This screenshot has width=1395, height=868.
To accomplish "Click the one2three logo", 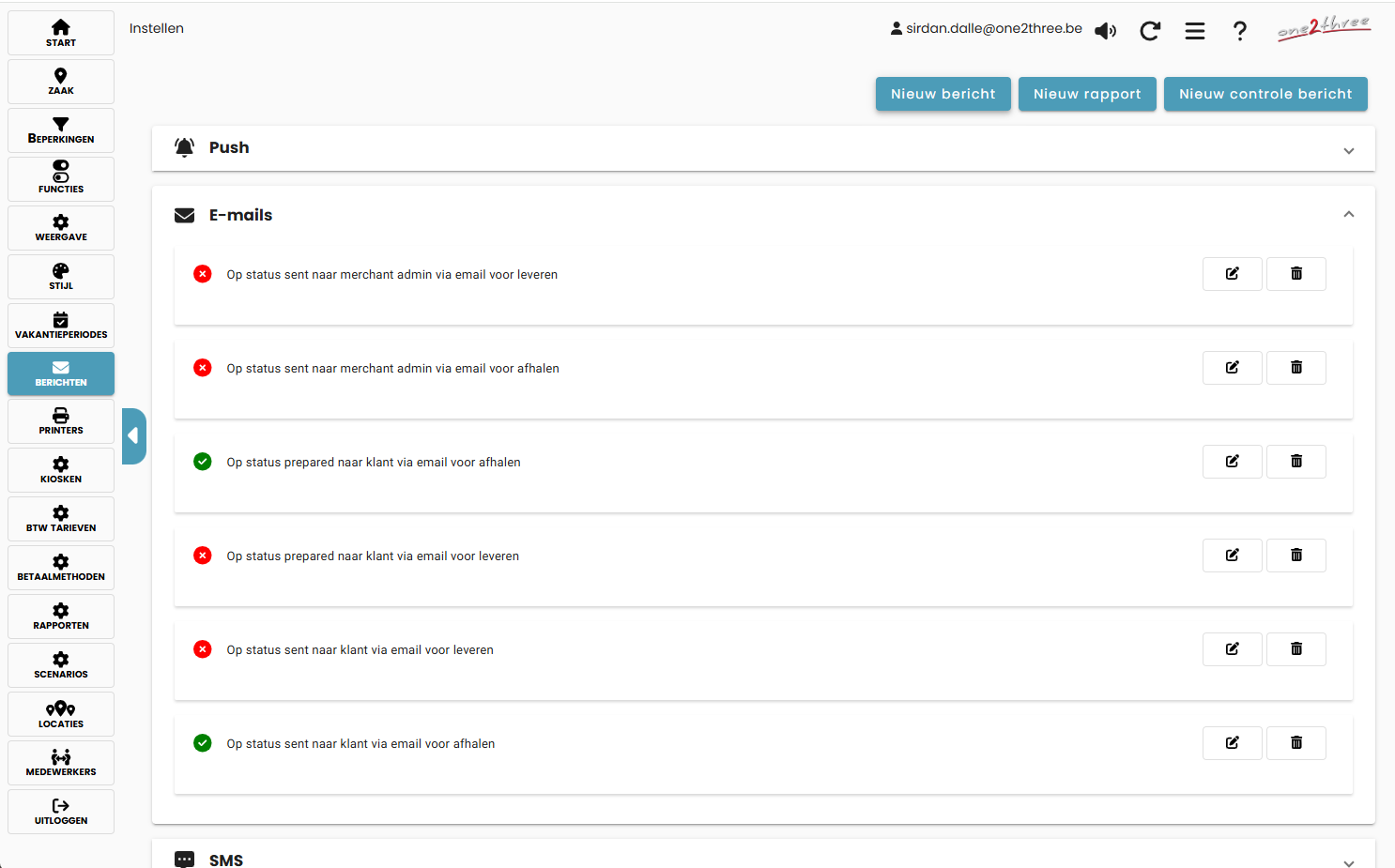I will (1324, 27).
